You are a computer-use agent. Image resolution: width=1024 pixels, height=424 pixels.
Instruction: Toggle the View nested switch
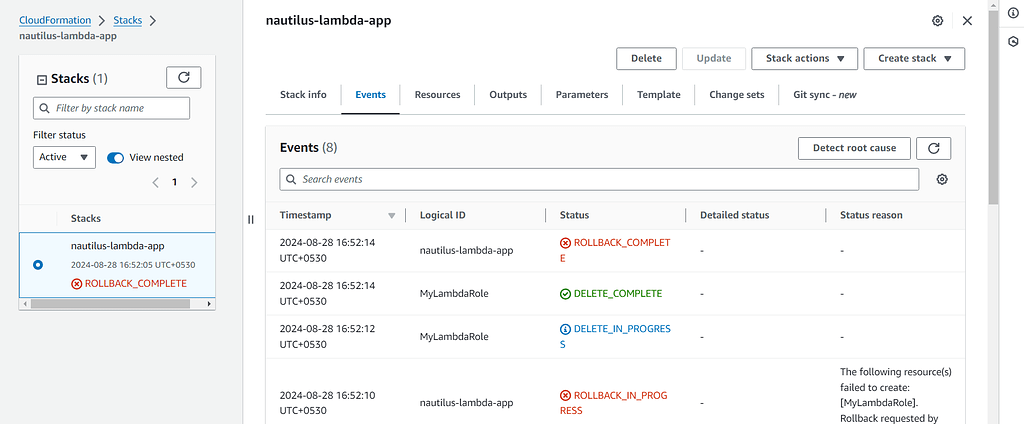pos(115,157)
